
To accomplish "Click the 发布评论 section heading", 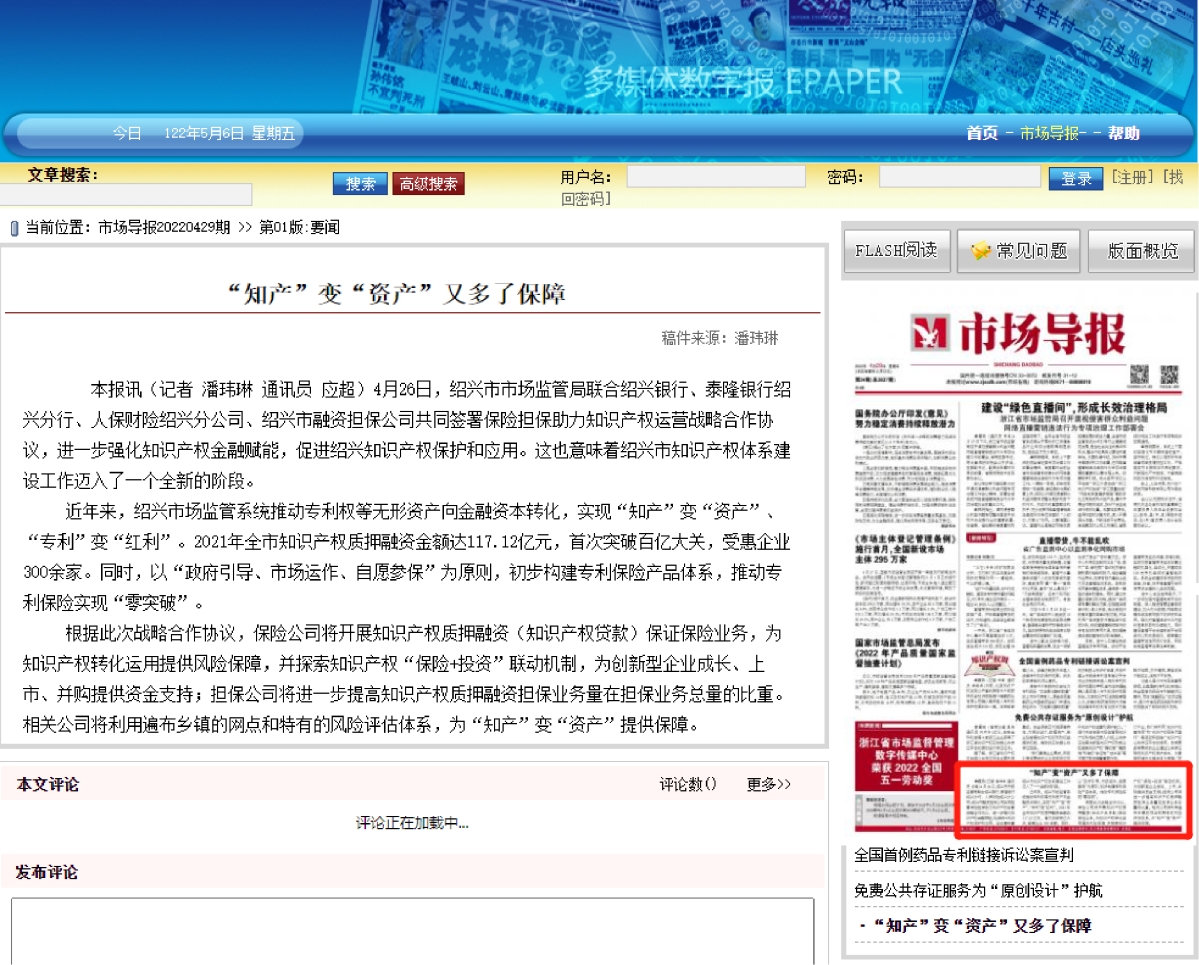I will click(47, 872).
